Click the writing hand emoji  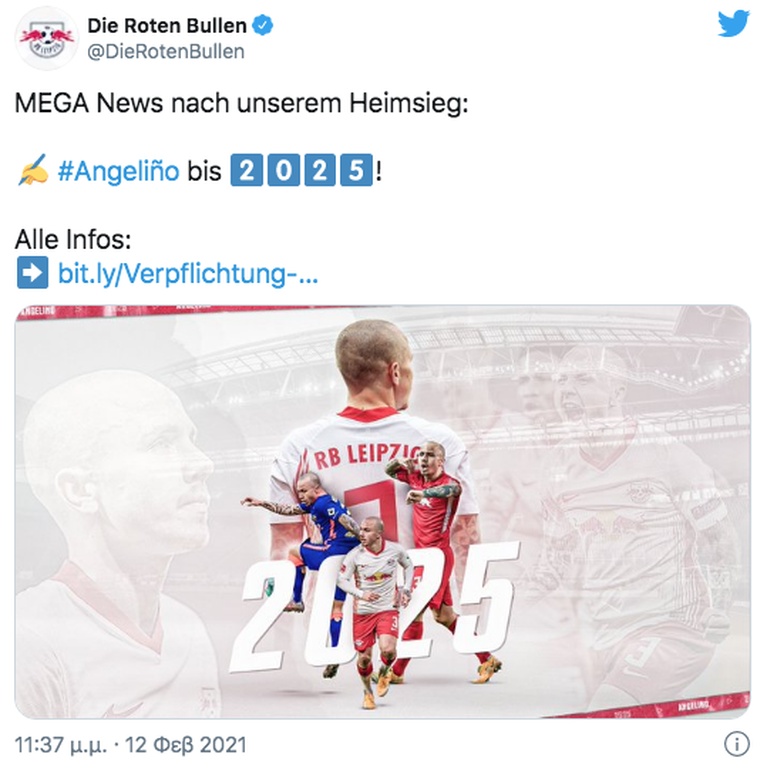(33, 170)
